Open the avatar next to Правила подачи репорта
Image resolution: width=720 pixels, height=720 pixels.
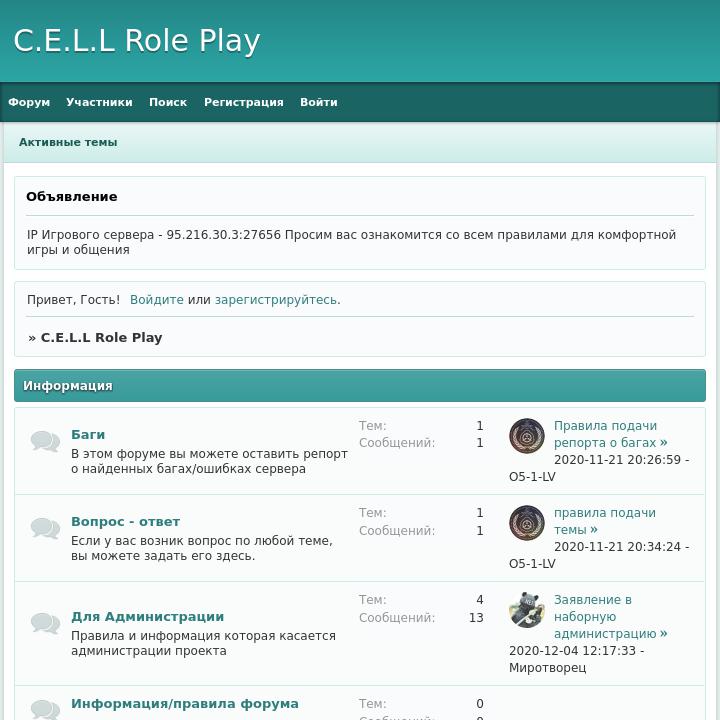527,436
